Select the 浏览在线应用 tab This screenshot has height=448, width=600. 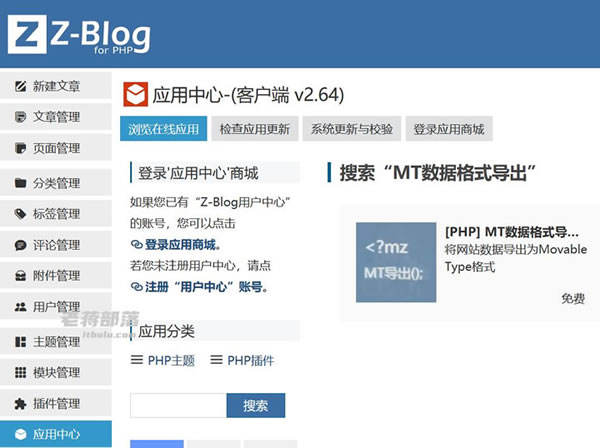pos(163,129)
